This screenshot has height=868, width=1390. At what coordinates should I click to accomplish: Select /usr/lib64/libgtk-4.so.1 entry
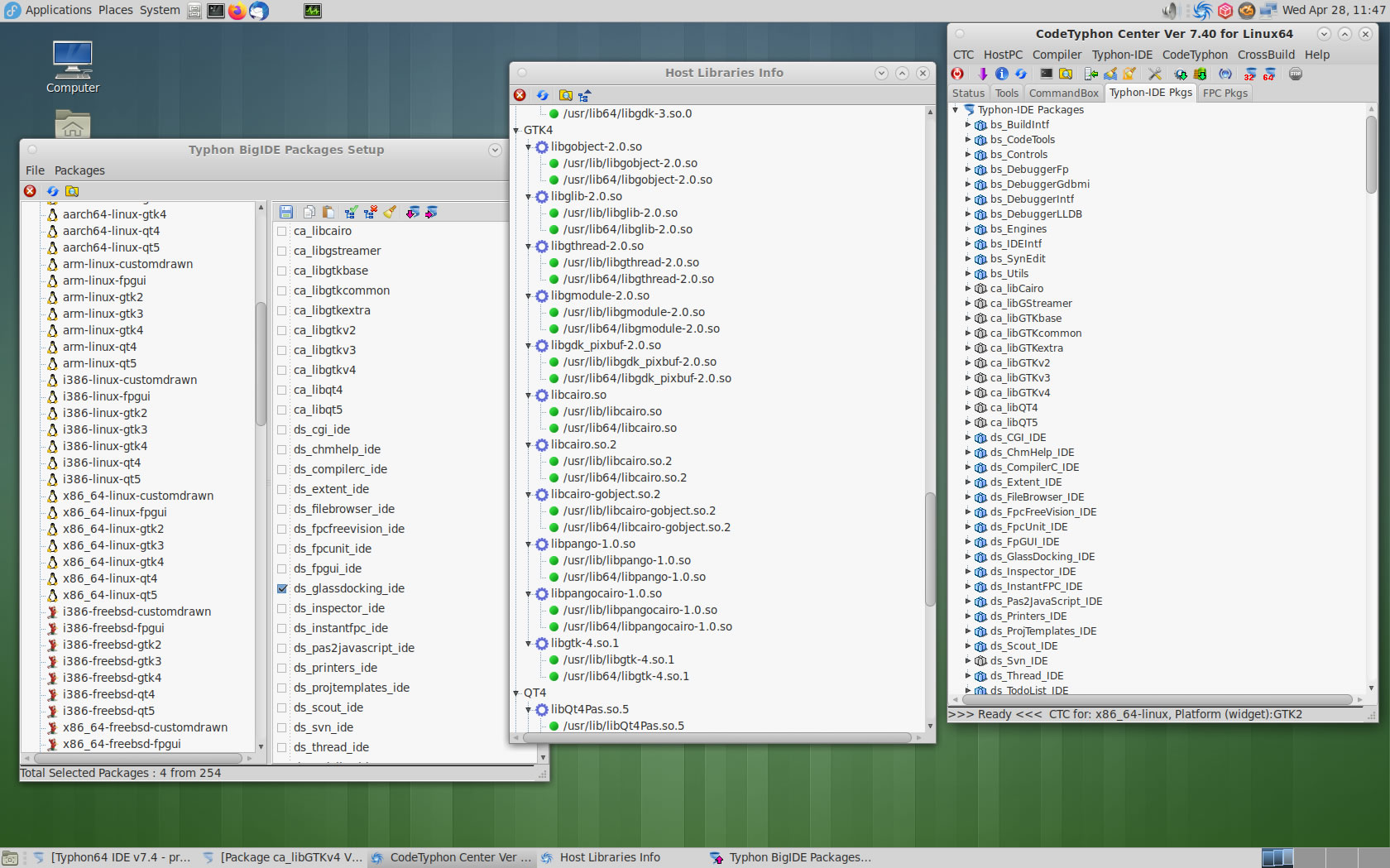pos(626,676)
